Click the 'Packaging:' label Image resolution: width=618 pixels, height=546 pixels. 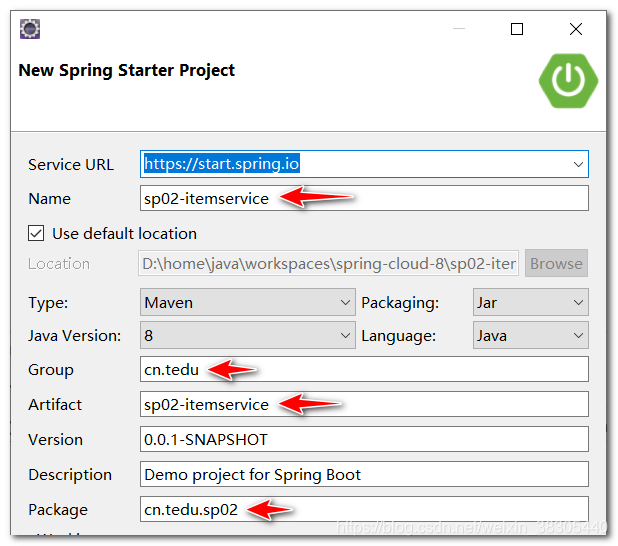click(x=400, y=303)
